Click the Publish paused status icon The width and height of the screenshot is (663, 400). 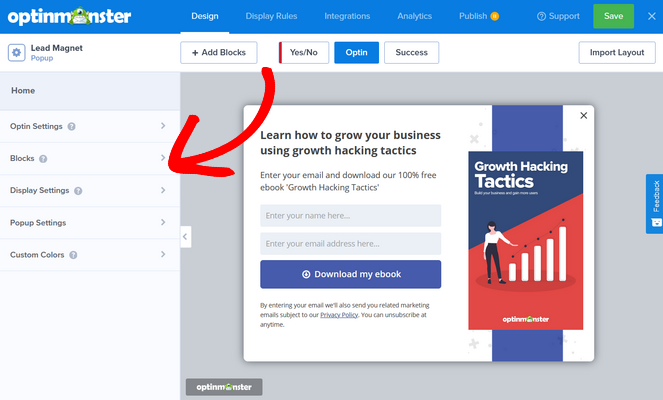[495, 16]
